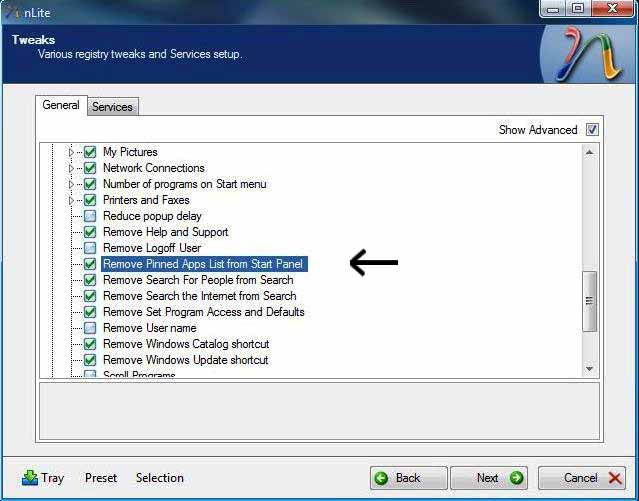Check the Remove Logoff User box
This screenshot has height=501, width=639.
point(90,248)
